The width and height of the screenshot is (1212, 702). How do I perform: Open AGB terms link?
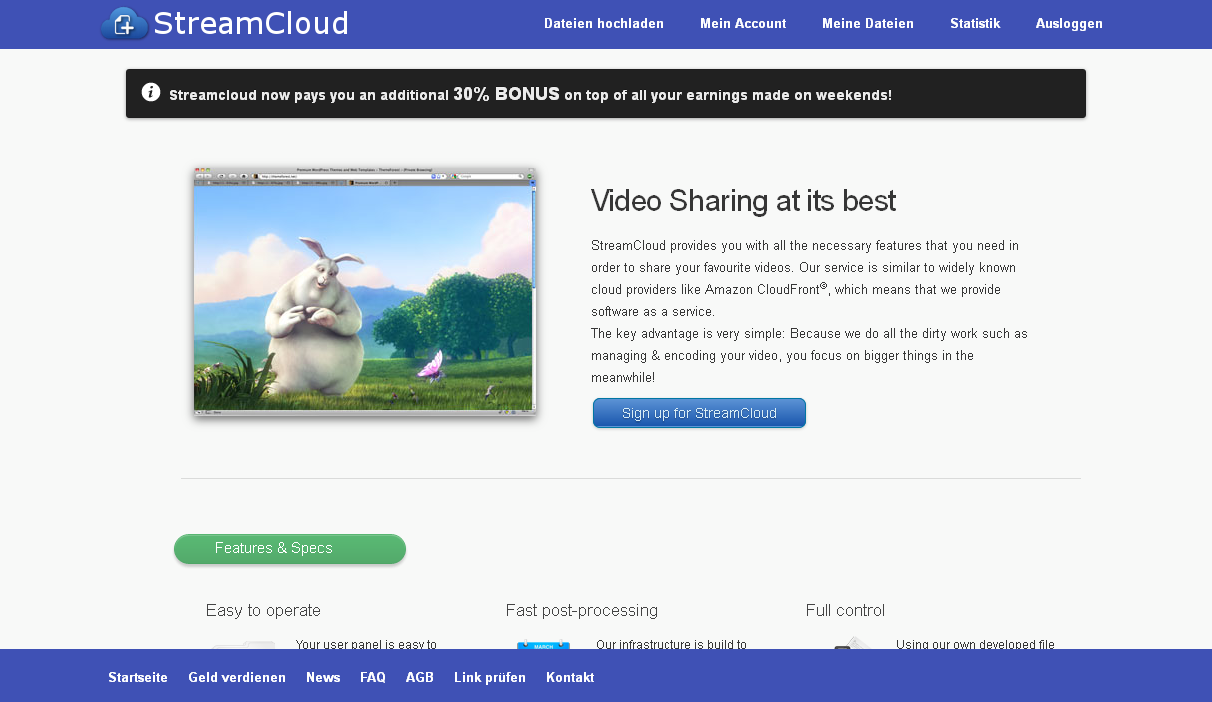pyautogui.click(x=420, y=678)
